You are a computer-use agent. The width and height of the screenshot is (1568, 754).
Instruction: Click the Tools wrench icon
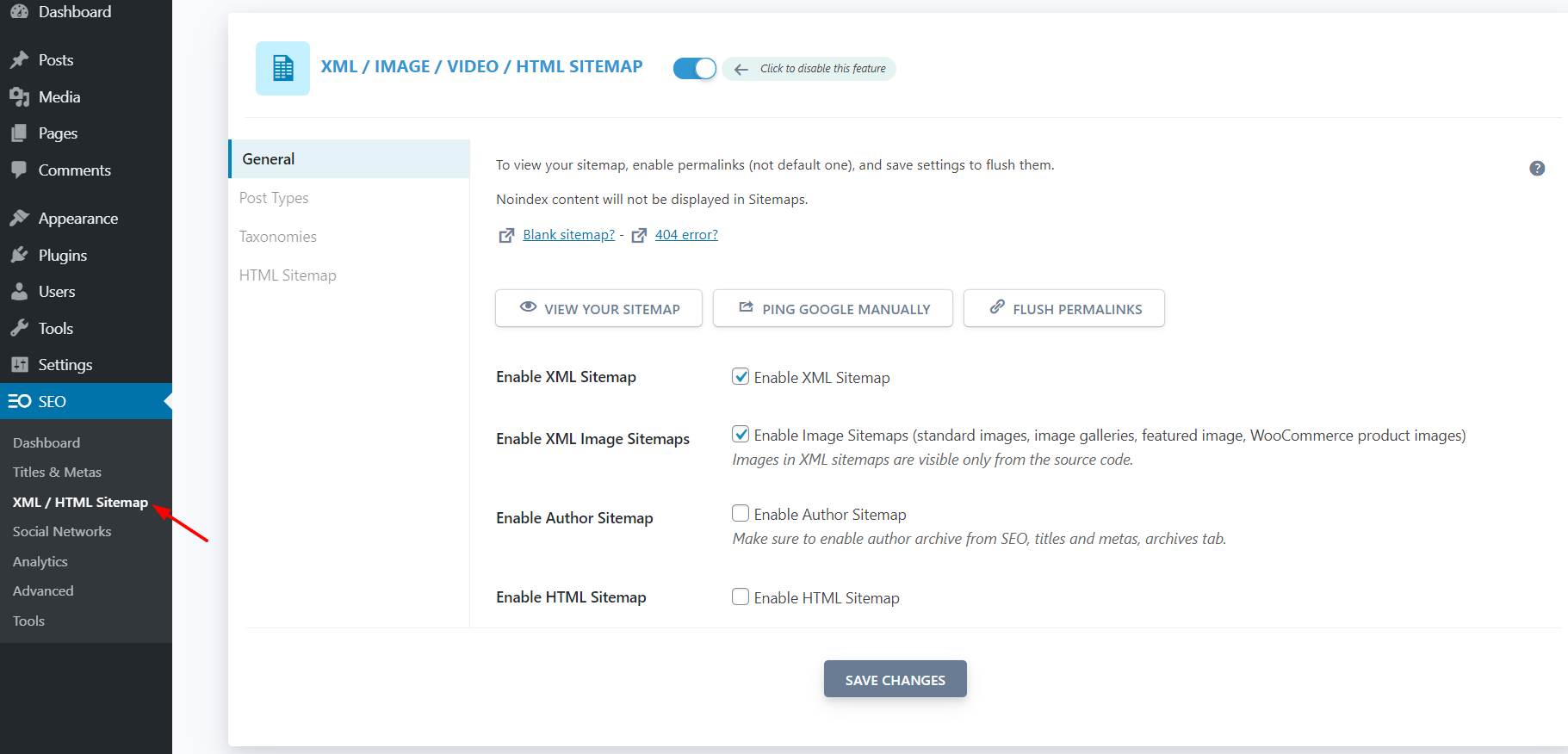(19, 328)
